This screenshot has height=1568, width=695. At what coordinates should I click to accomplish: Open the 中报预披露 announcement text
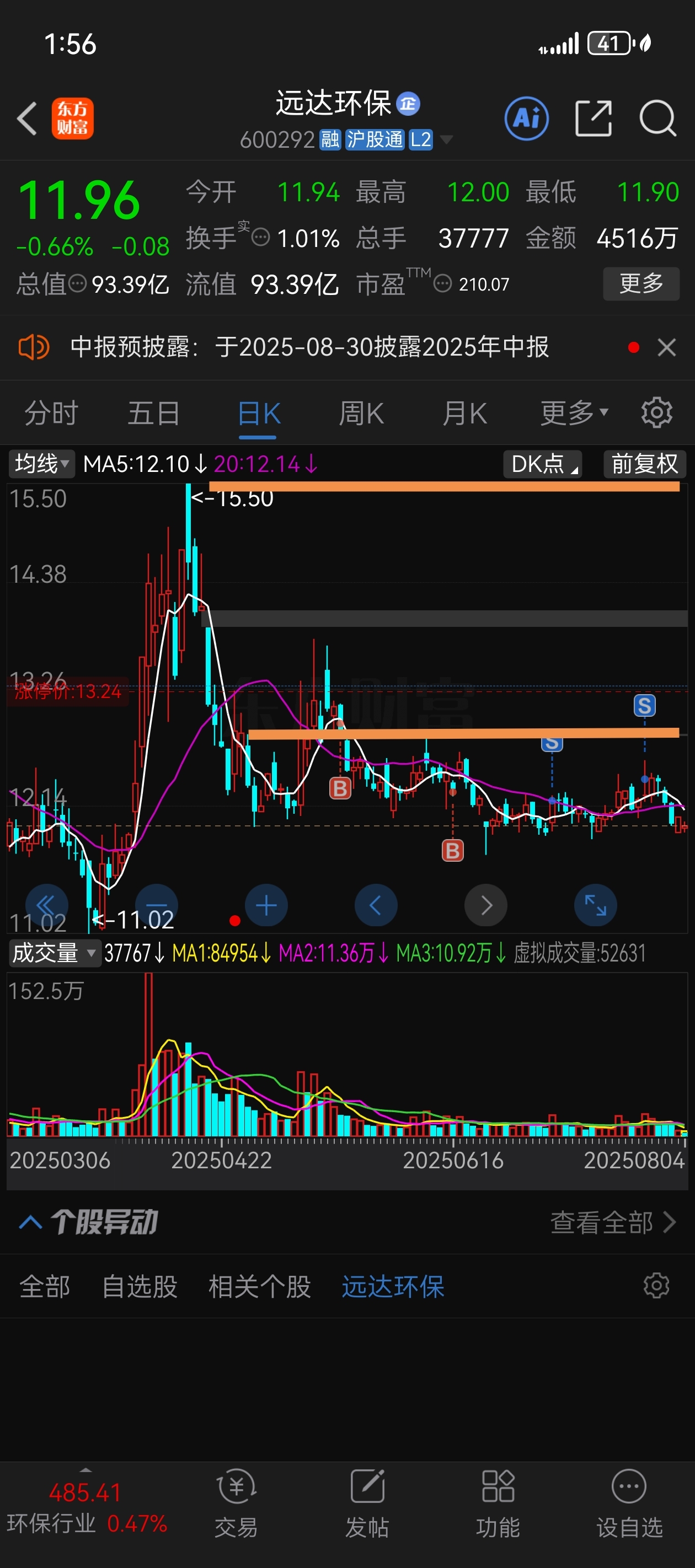coord(309,347)
